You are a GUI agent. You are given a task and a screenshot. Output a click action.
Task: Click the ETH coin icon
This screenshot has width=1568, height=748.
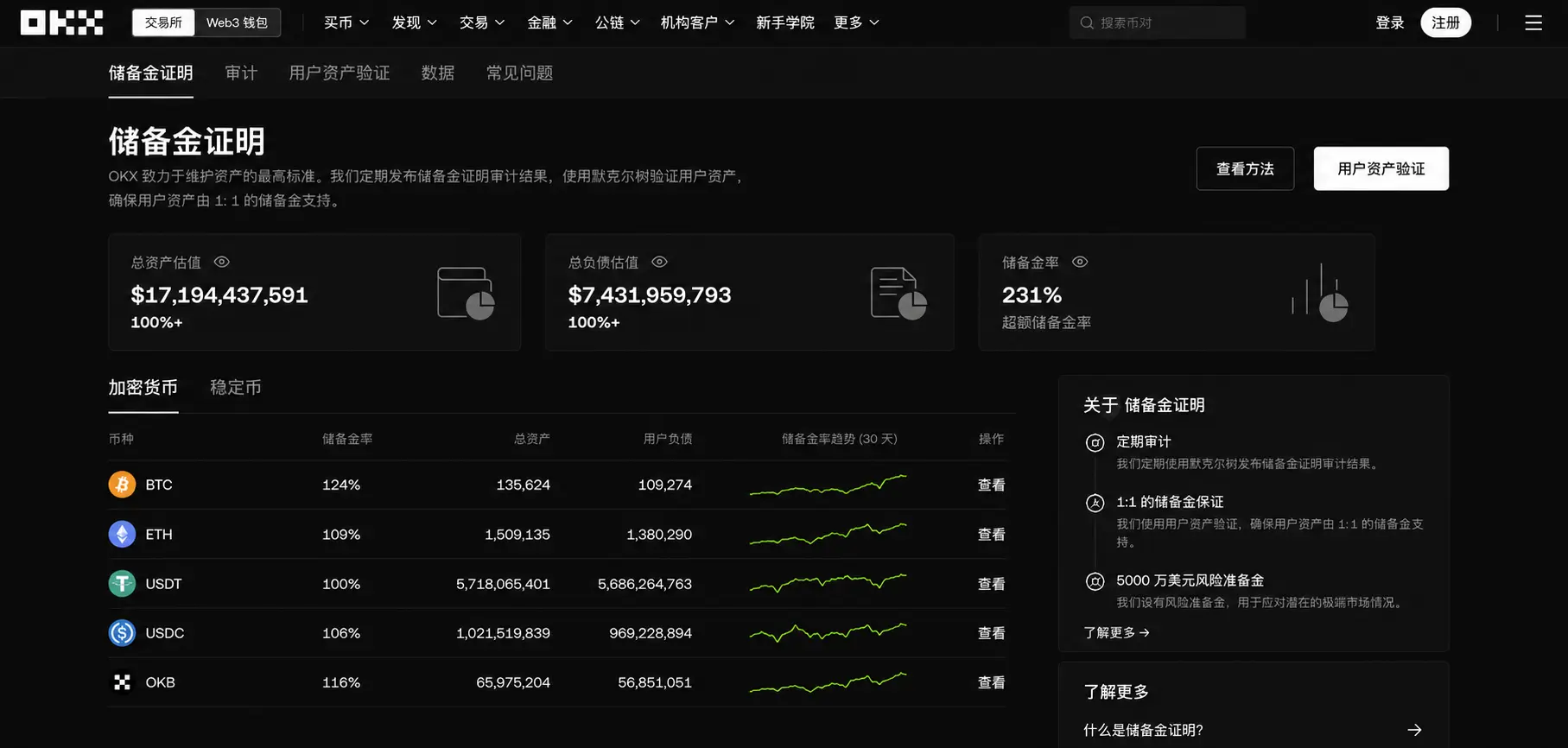pos(122,534)
